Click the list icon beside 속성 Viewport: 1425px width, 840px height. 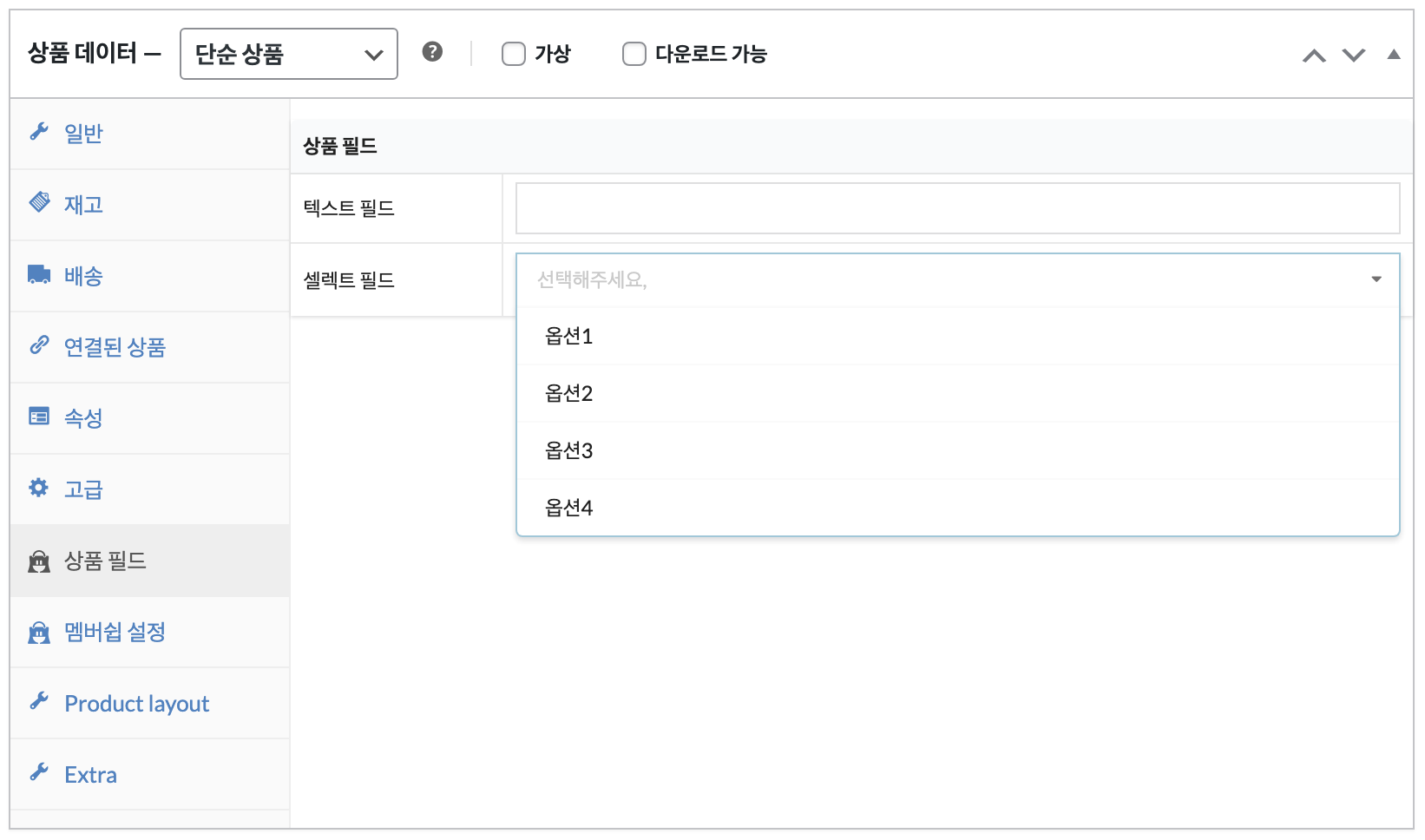tap(39, 417)
